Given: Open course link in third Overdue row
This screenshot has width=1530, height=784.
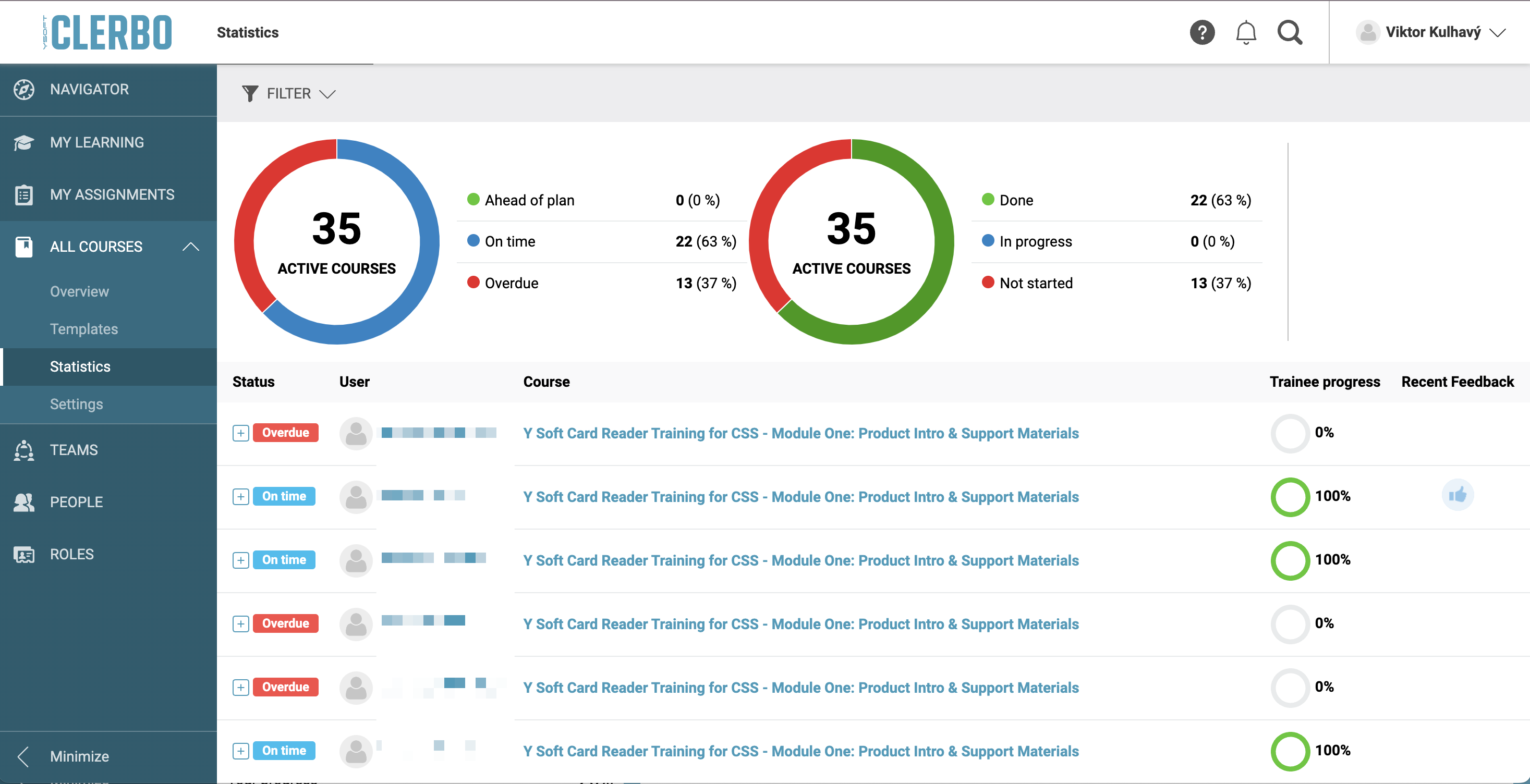Looking at the screenshot, I should tap(800, 687).
